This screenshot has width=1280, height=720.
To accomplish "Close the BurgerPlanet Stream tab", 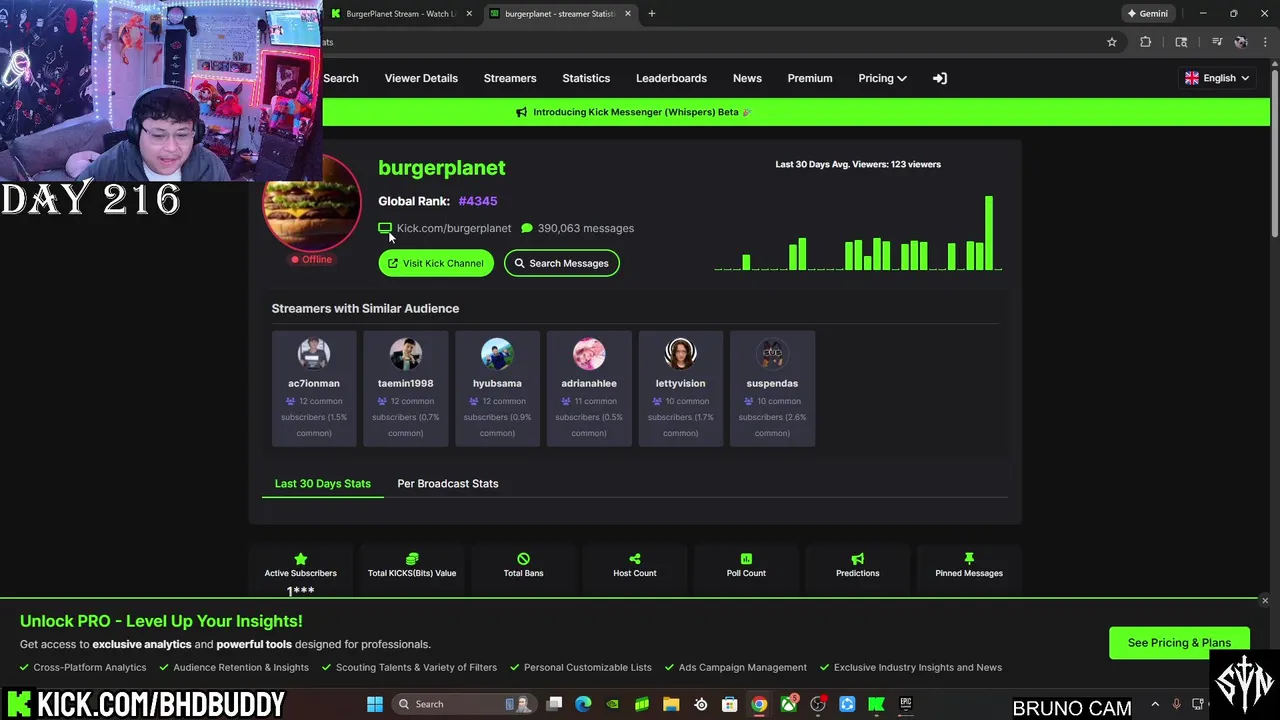I will point(469,14).
